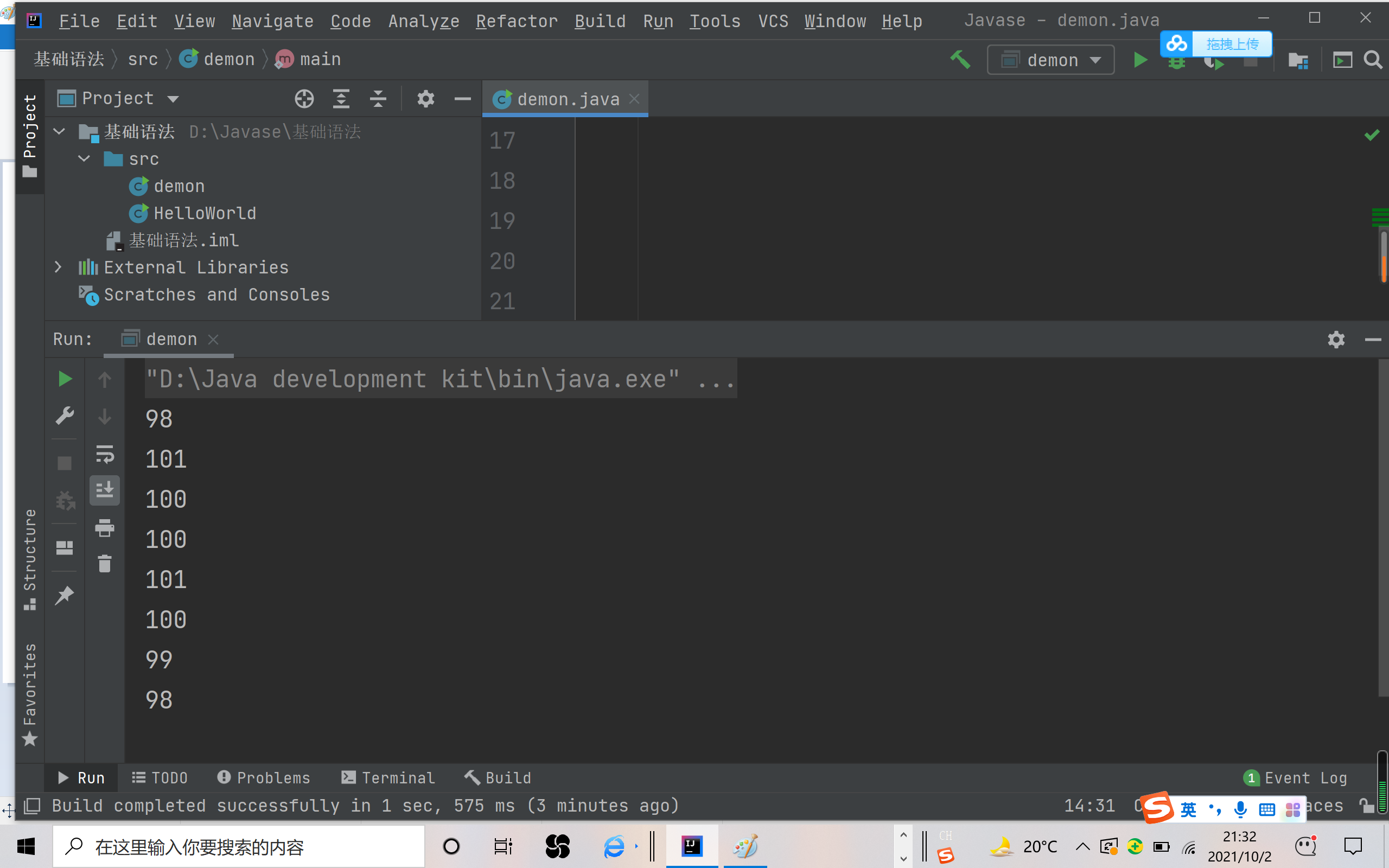Image resolution: width=1389 pixels, height=868 pixels.
Task: Toggle Soft-Wrap in Run console
Action: 105,454
